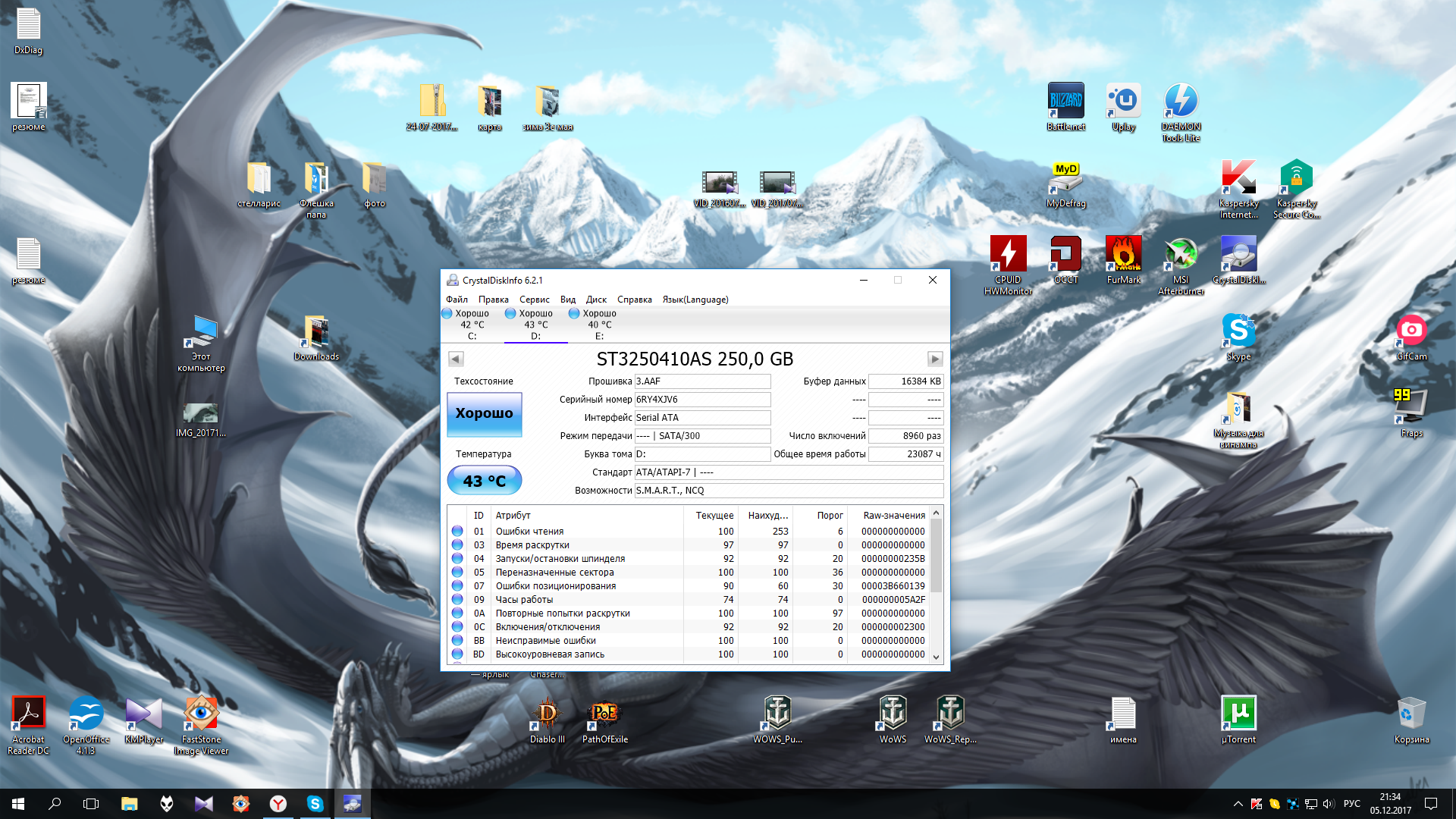This screenshot has width=1456, height=819.
Task: Open the Downloads folder shortcut
Action: pyautogui.click(x=316, y=337)
